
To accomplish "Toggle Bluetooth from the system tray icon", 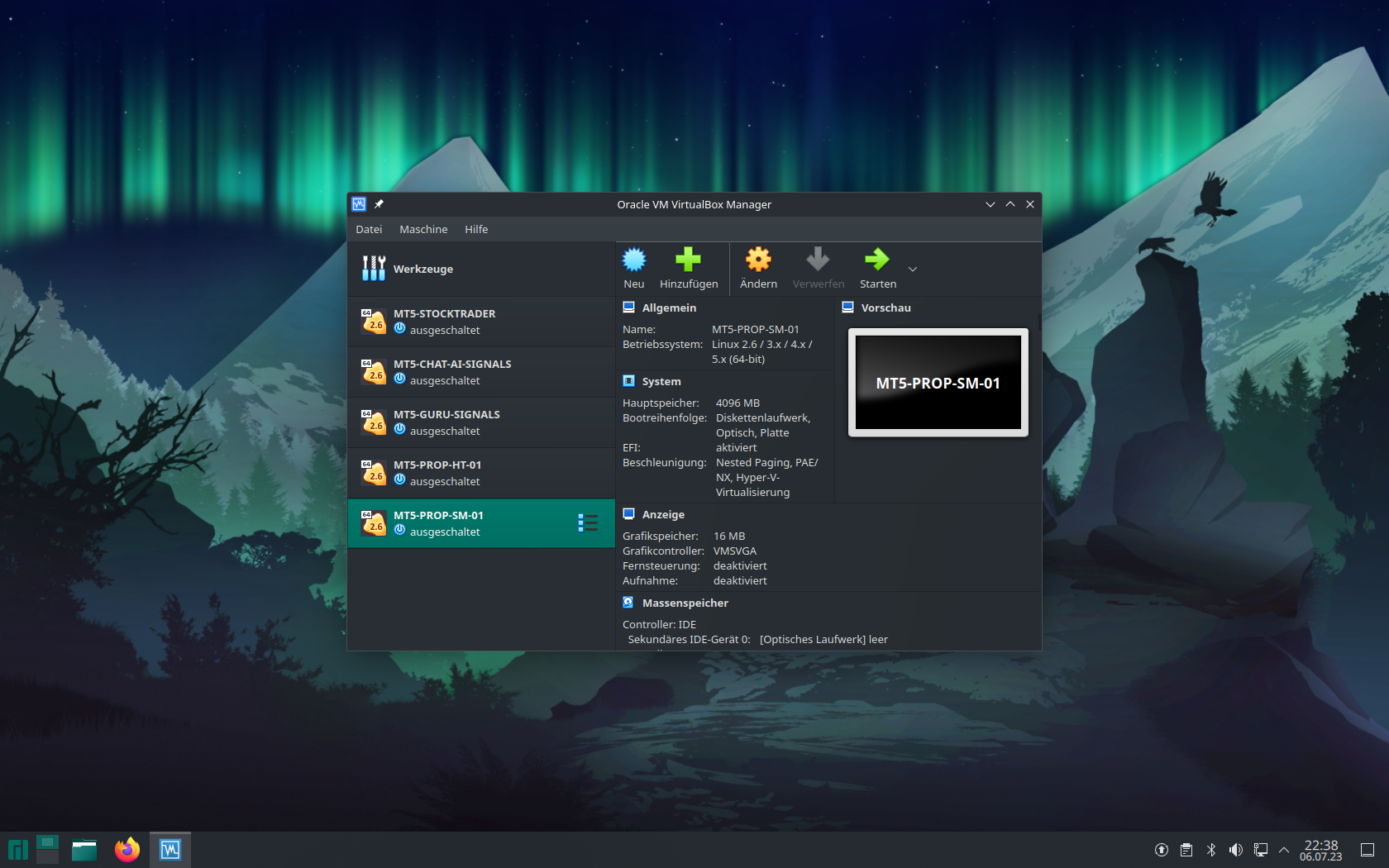I will (x=1211, y=850).
